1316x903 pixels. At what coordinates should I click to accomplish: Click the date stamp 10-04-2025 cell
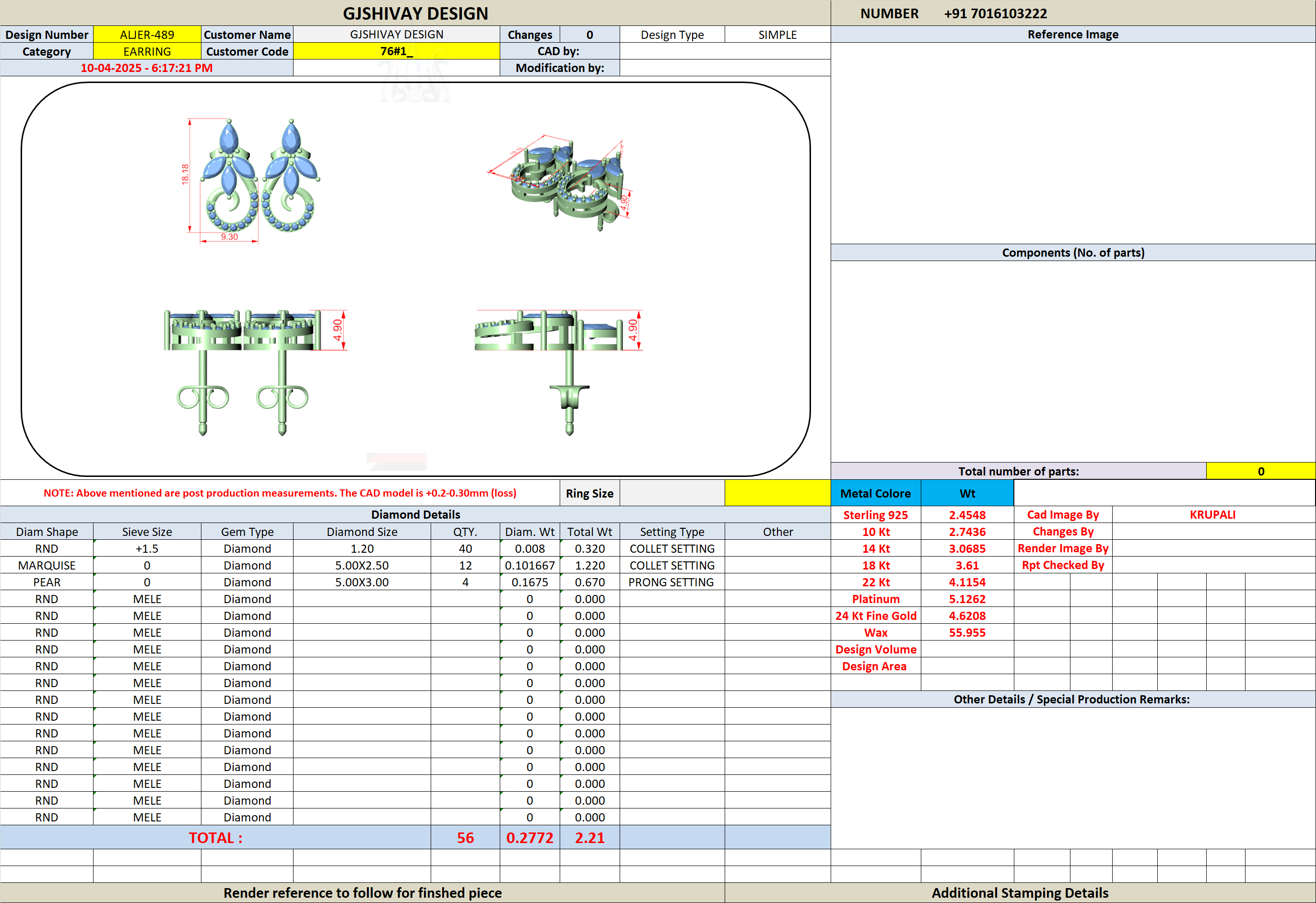point(147,68)
